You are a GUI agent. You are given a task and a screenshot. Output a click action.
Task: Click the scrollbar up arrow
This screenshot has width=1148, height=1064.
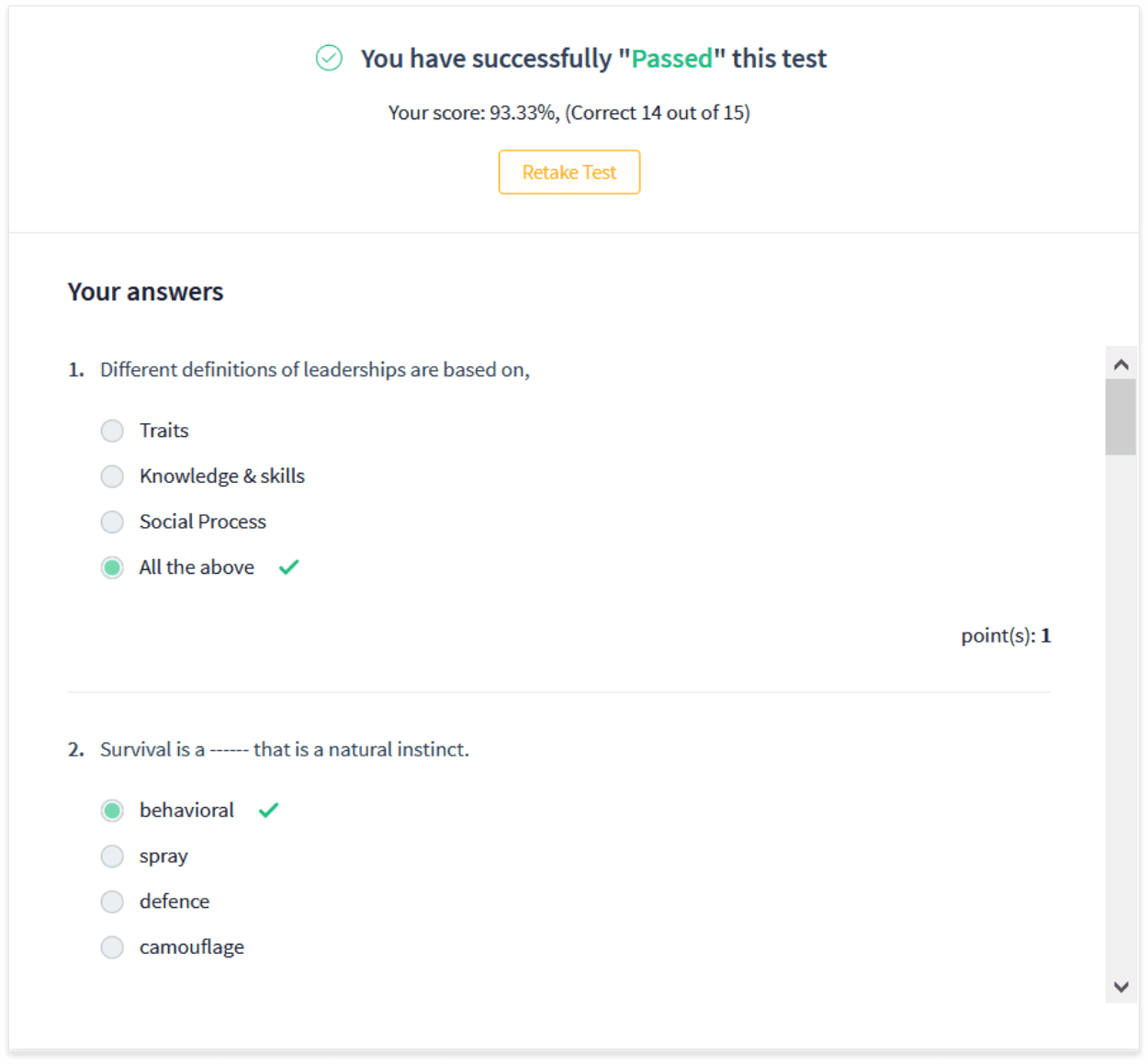click(x=1120, y=364)
